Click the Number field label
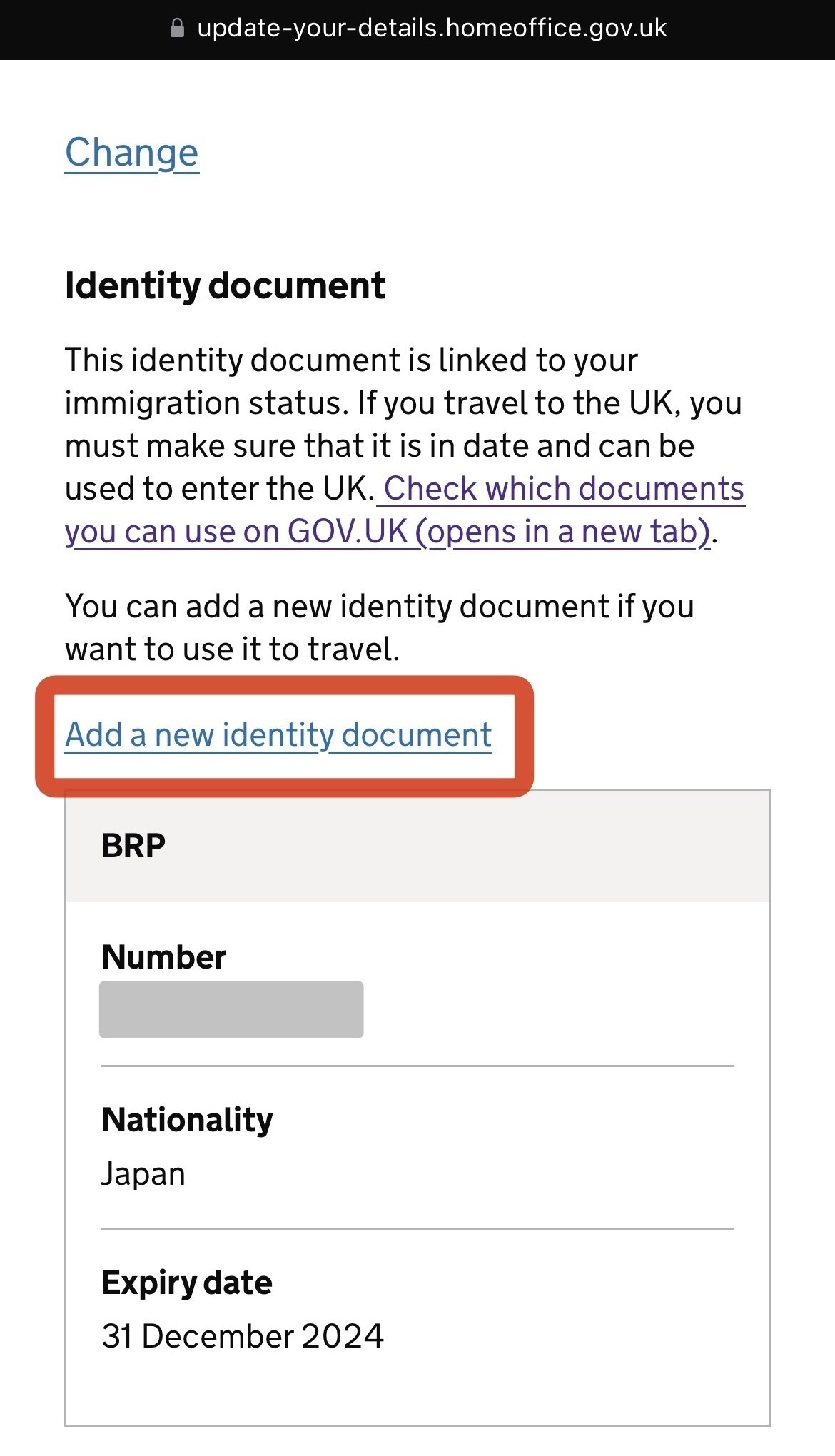The height and width of the screenshot is (1456, 835). coord(163,957)
